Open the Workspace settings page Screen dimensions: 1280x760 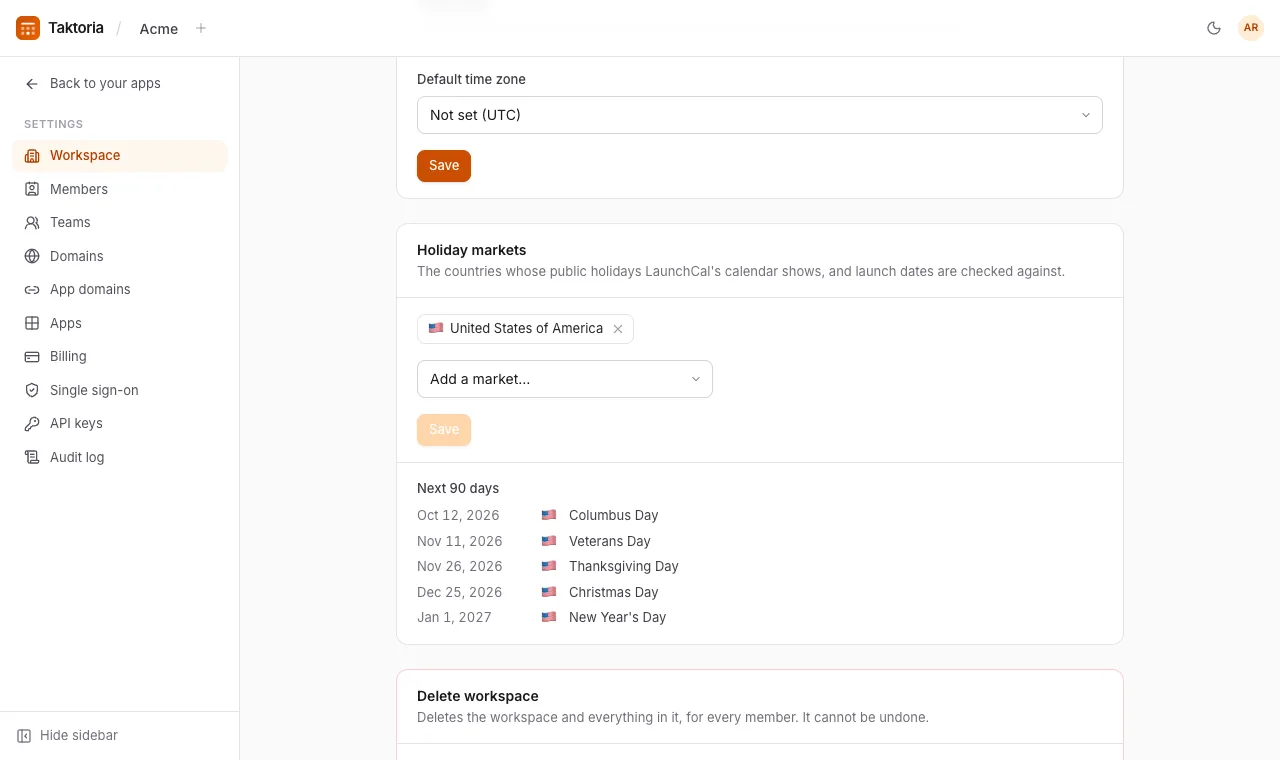point(120,156)
